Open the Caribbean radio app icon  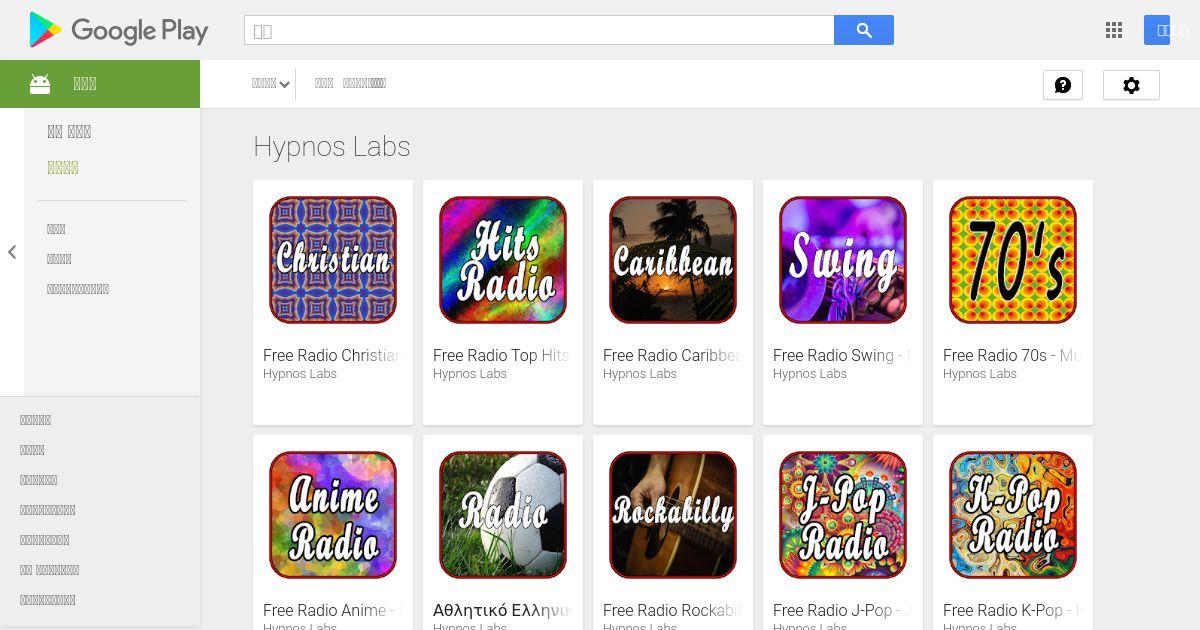(673, 260)
